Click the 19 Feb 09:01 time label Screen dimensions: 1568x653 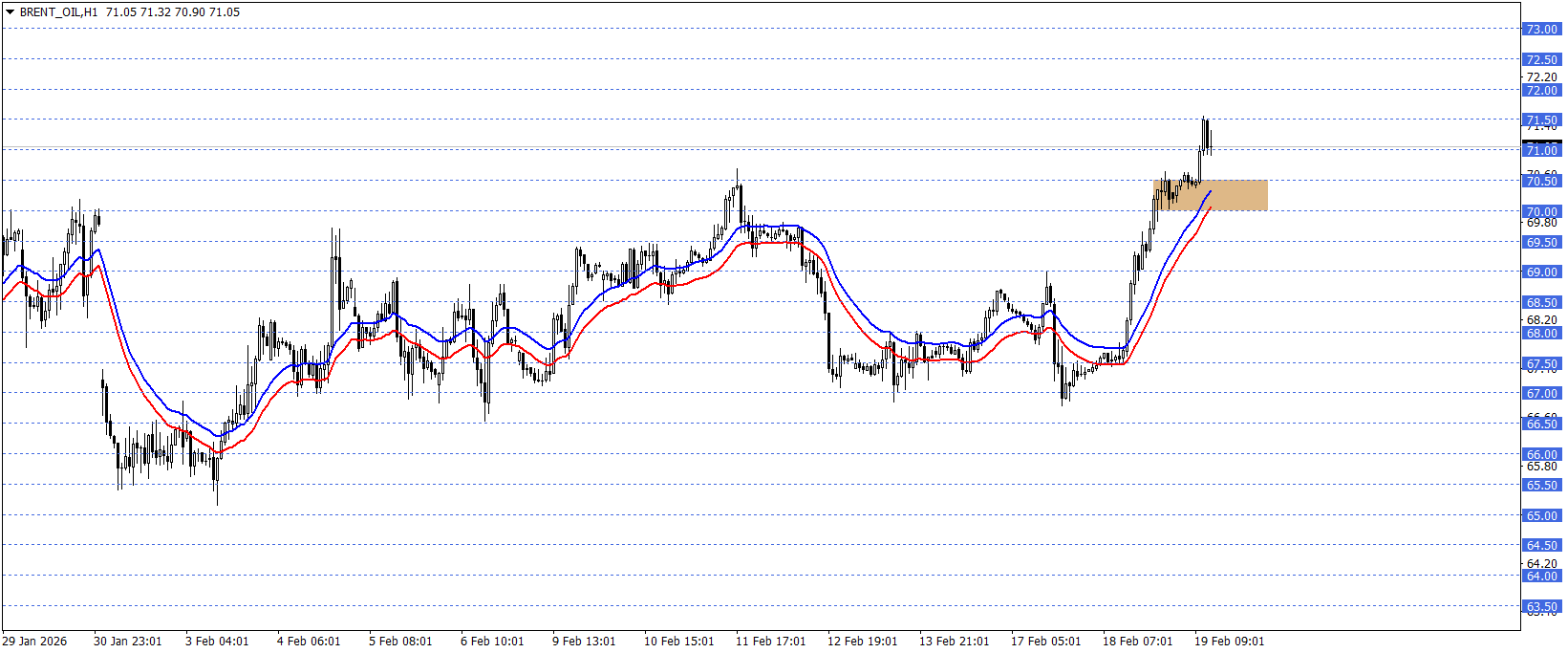(x=1229, y=641)
